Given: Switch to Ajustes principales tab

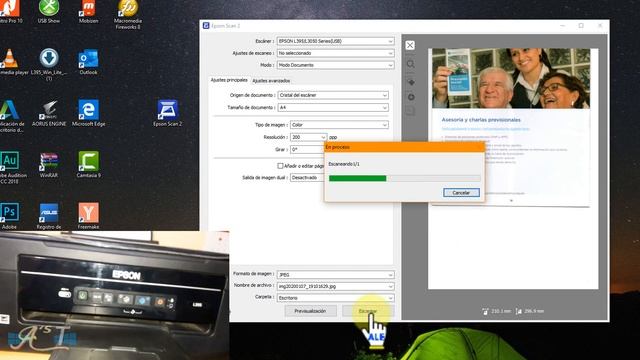Looking at the screenshot, I should click(229, 80).
